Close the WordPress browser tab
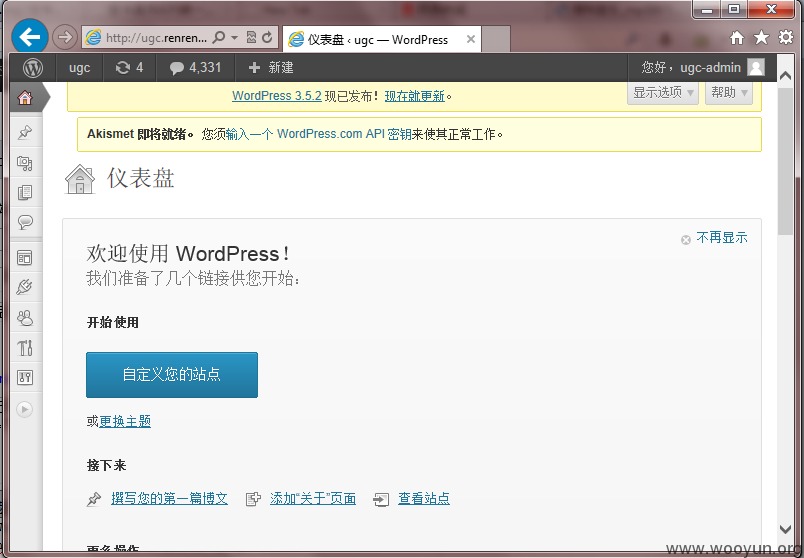 coord(470,39)
